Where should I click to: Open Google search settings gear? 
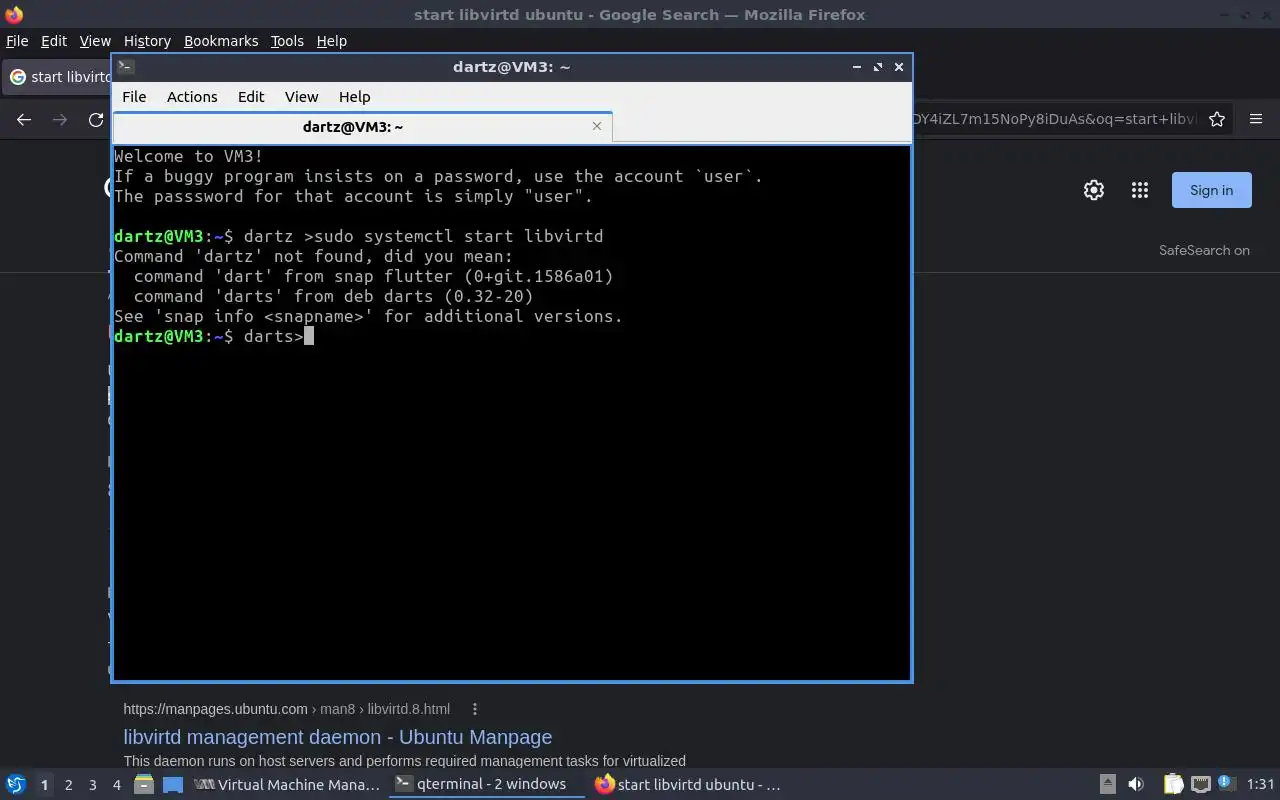[x=1094, y=190]
